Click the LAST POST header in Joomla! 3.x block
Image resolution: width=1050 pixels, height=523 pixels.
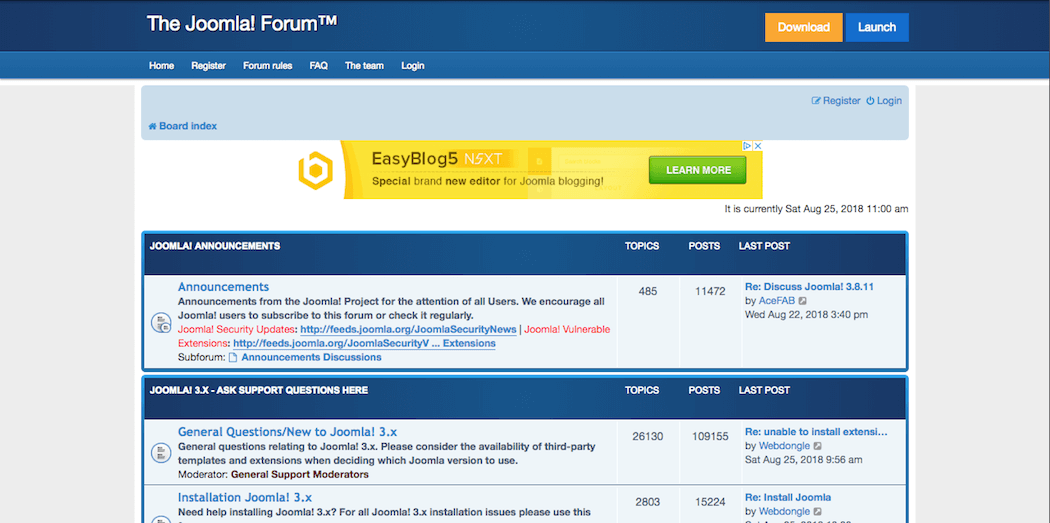(x=764, y=390)
